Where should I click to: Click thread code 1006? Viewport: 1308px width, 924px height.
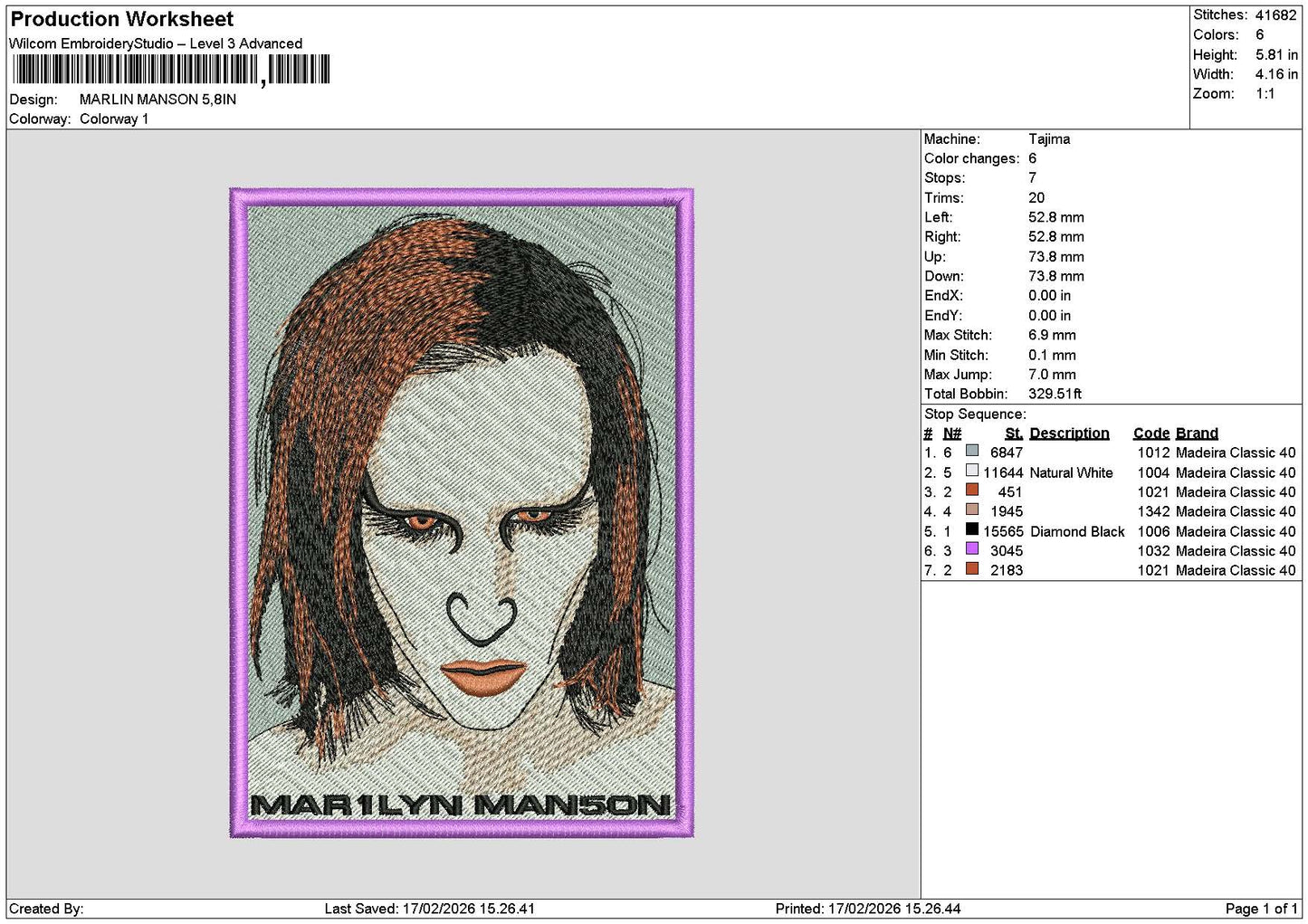pyautogui.click(x=1153, y=531)
